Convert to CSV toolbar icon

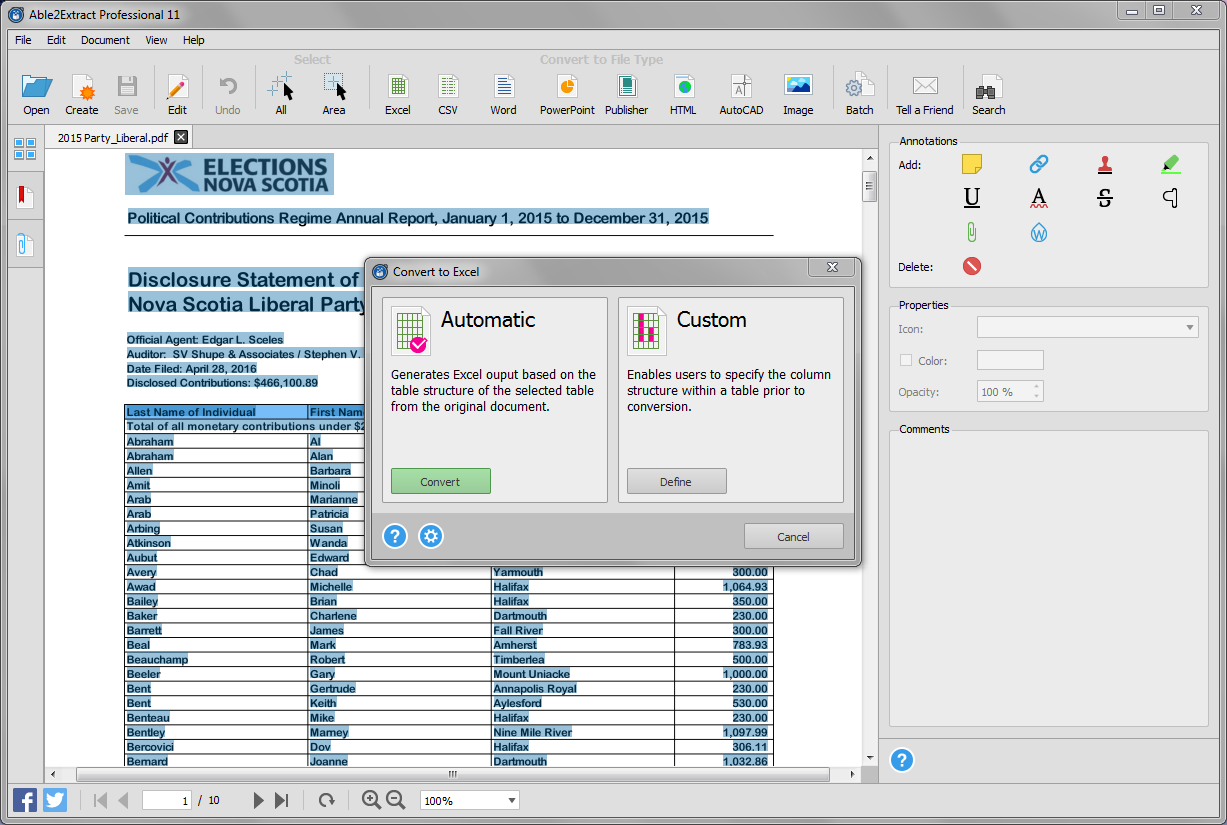click(x=448, y=87)
